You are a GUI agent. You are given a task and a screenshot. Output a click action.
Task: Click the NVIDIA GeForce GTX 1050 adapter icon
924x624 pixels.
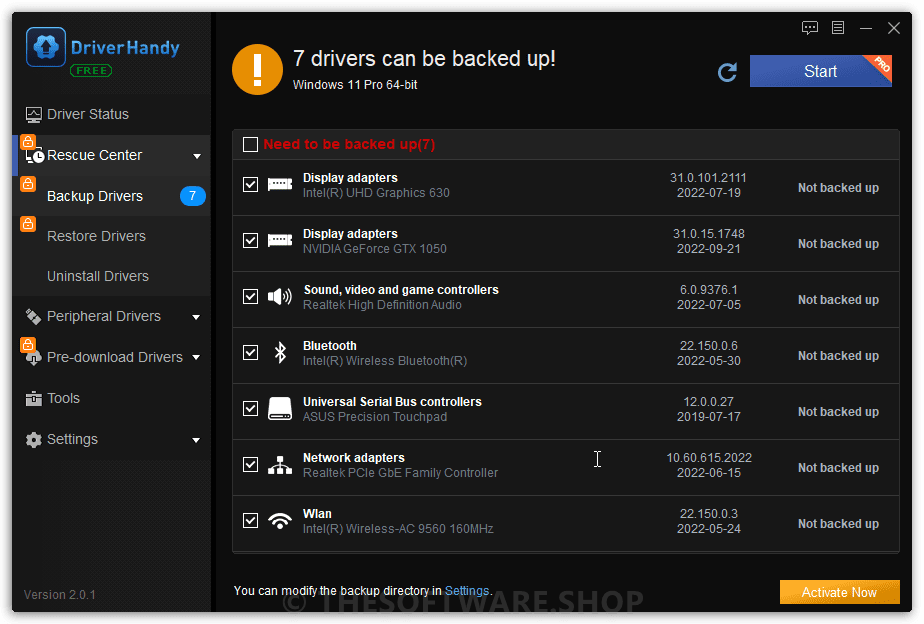280,241
